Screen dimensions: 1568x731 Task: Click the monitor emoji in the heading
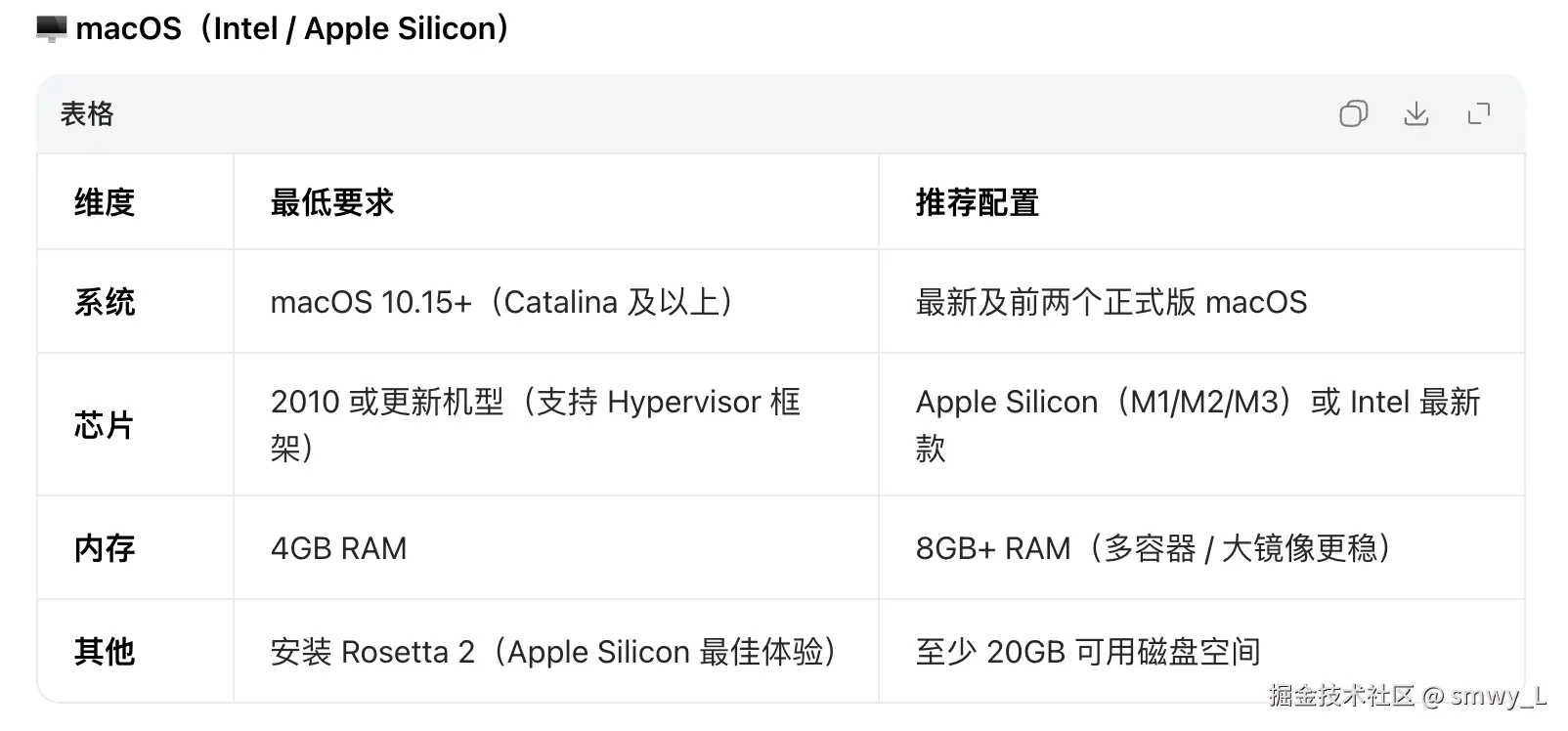point(51,28)
